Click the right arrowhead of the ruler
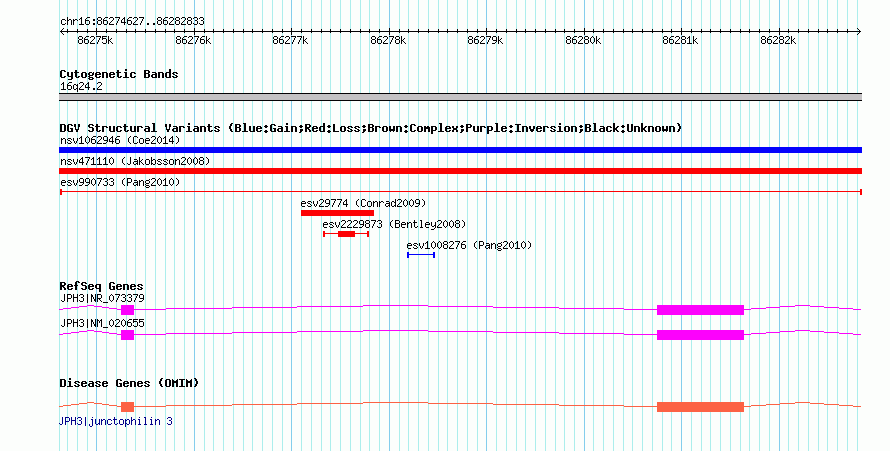This screenshot has width=890, height=451. pyautogui.click(x=859, y=32)
